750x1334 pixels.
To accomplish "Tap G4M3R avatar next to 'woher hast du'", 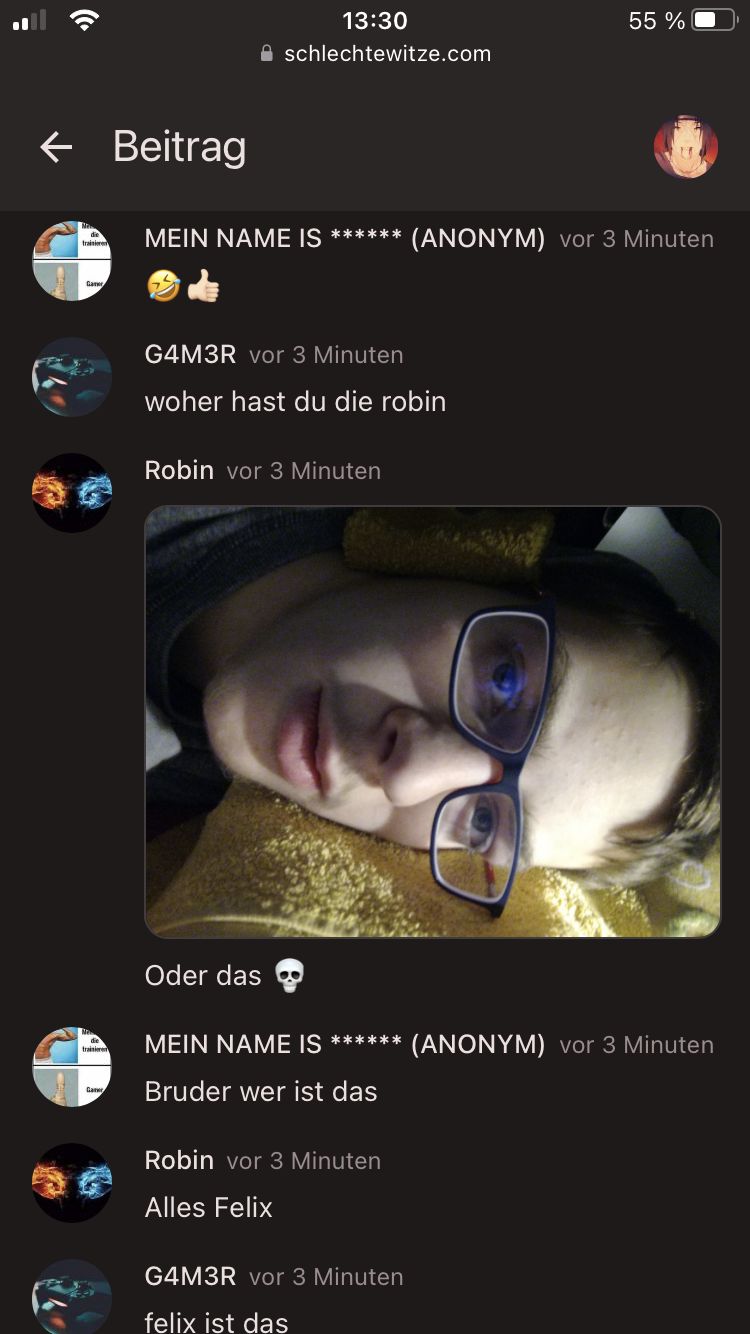I will (72, 377).
